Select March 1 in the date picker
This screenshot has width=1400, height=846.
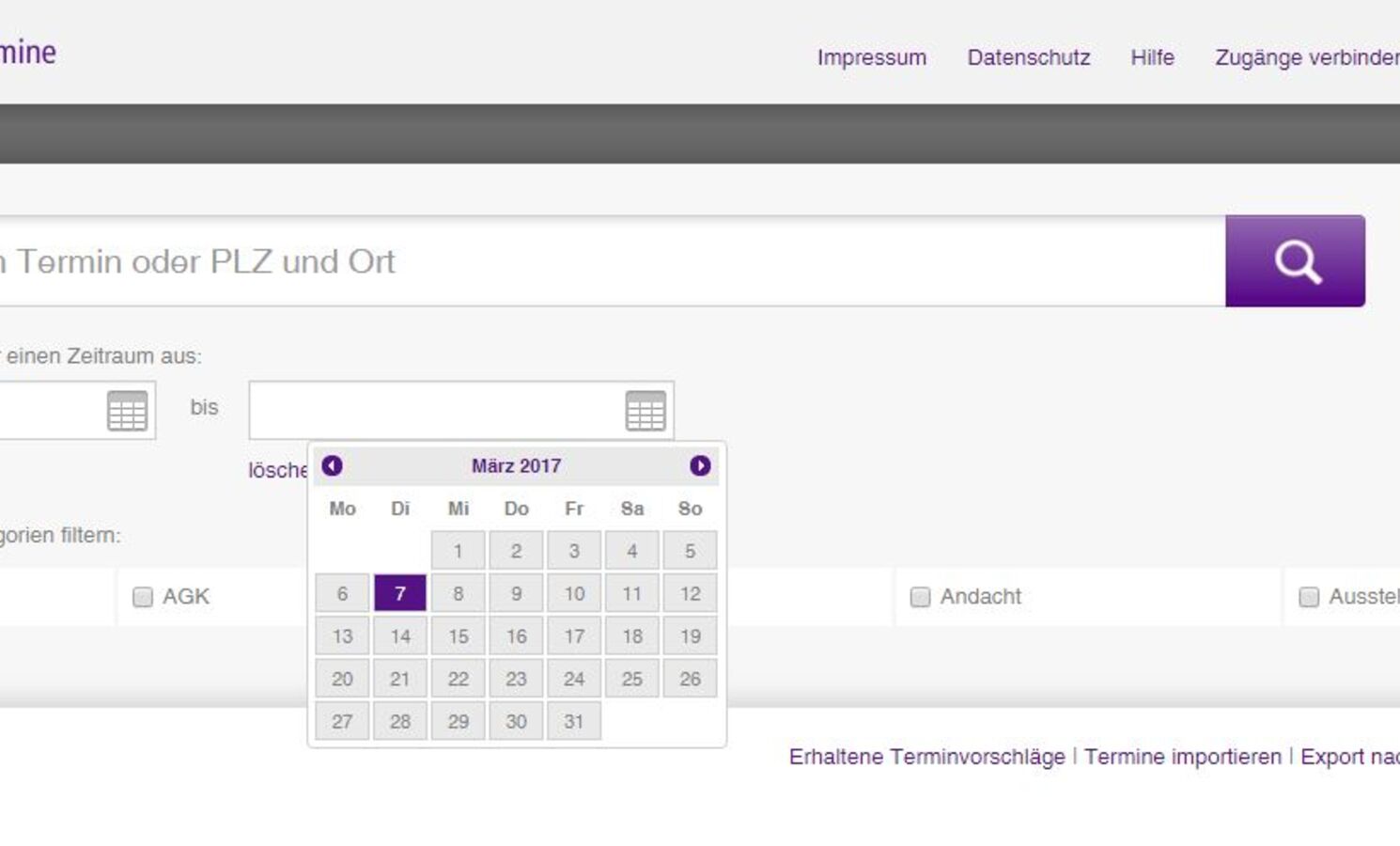coord(459,551)
